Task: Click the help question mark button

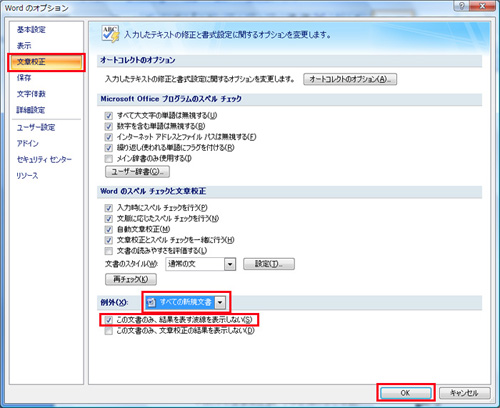Action: click(x=462, y=6)
